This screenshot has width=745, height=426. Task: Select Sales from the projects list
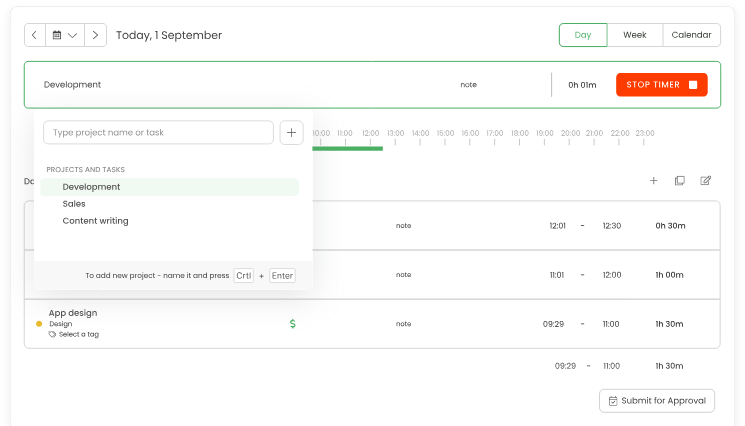(74, 204)
